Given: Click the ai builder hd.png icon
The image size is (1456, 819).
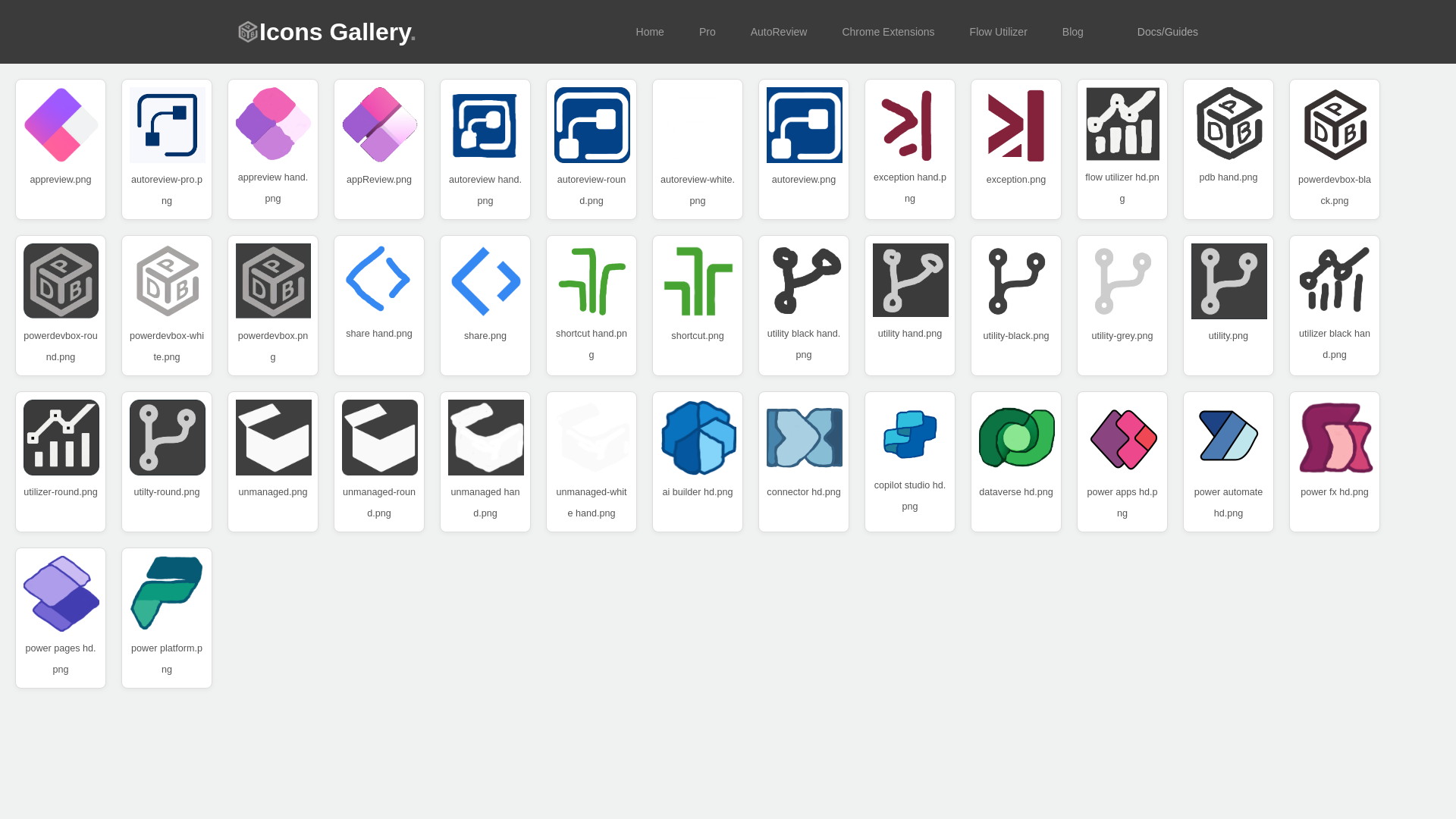Looking at the screenshot, I should click(x=698, y=438).
